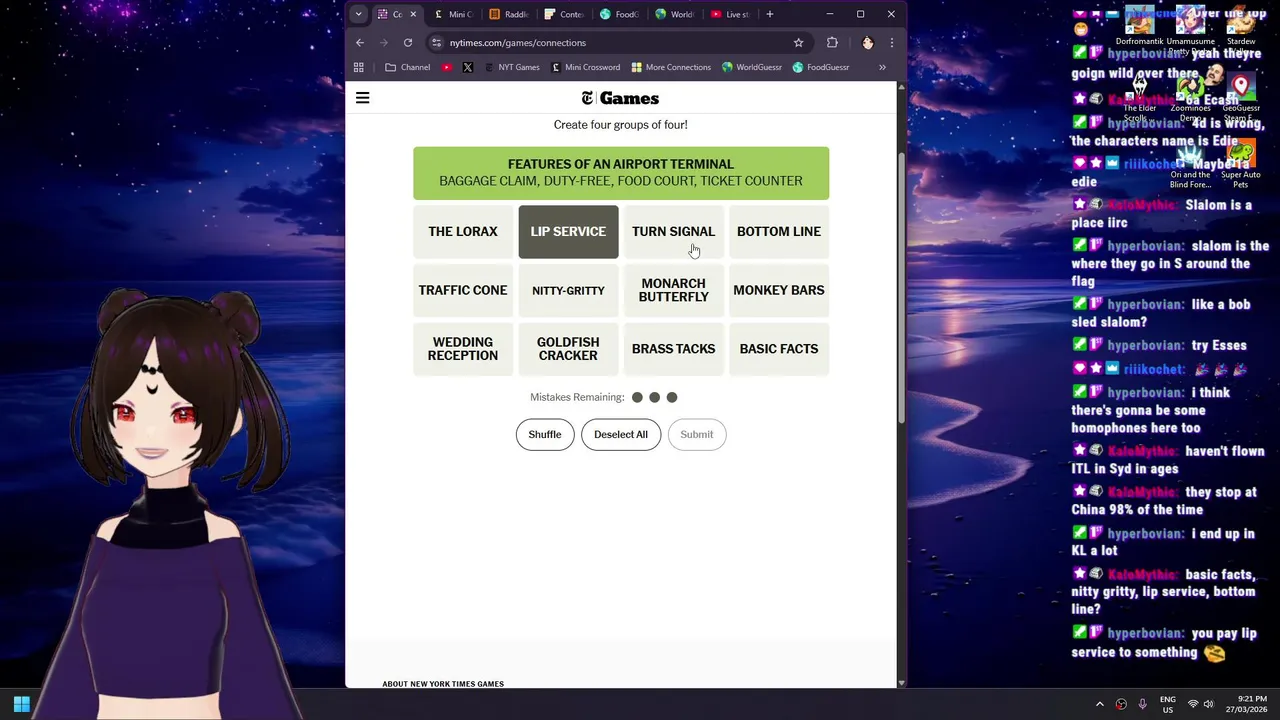Open Umamusume desktop shortcut

point(1190,28)
